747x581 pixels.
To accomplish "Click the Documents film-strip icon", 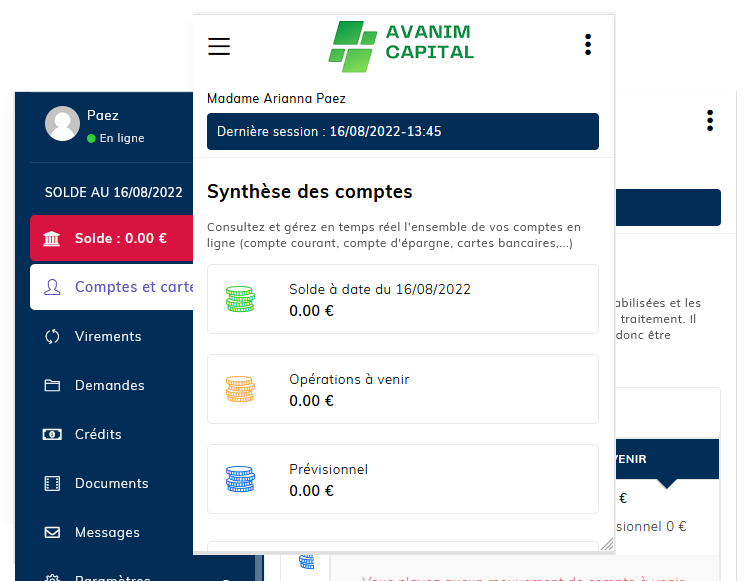I will [52, 483].
